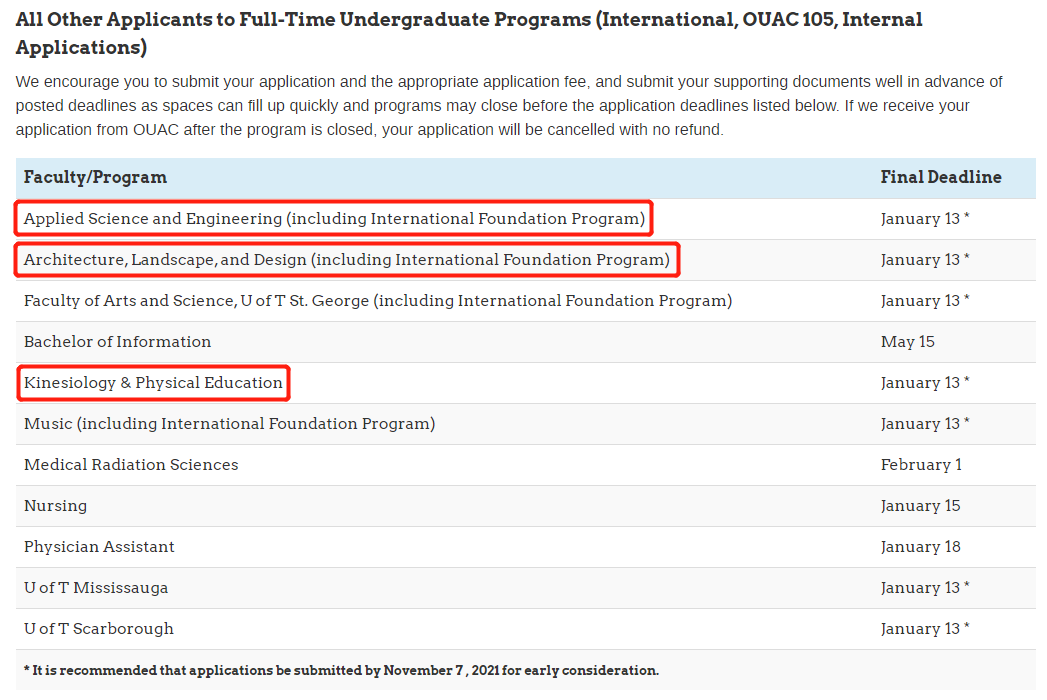Click the "Nursing" program name
Screen dimensions: 1047x700
[55, 506]
